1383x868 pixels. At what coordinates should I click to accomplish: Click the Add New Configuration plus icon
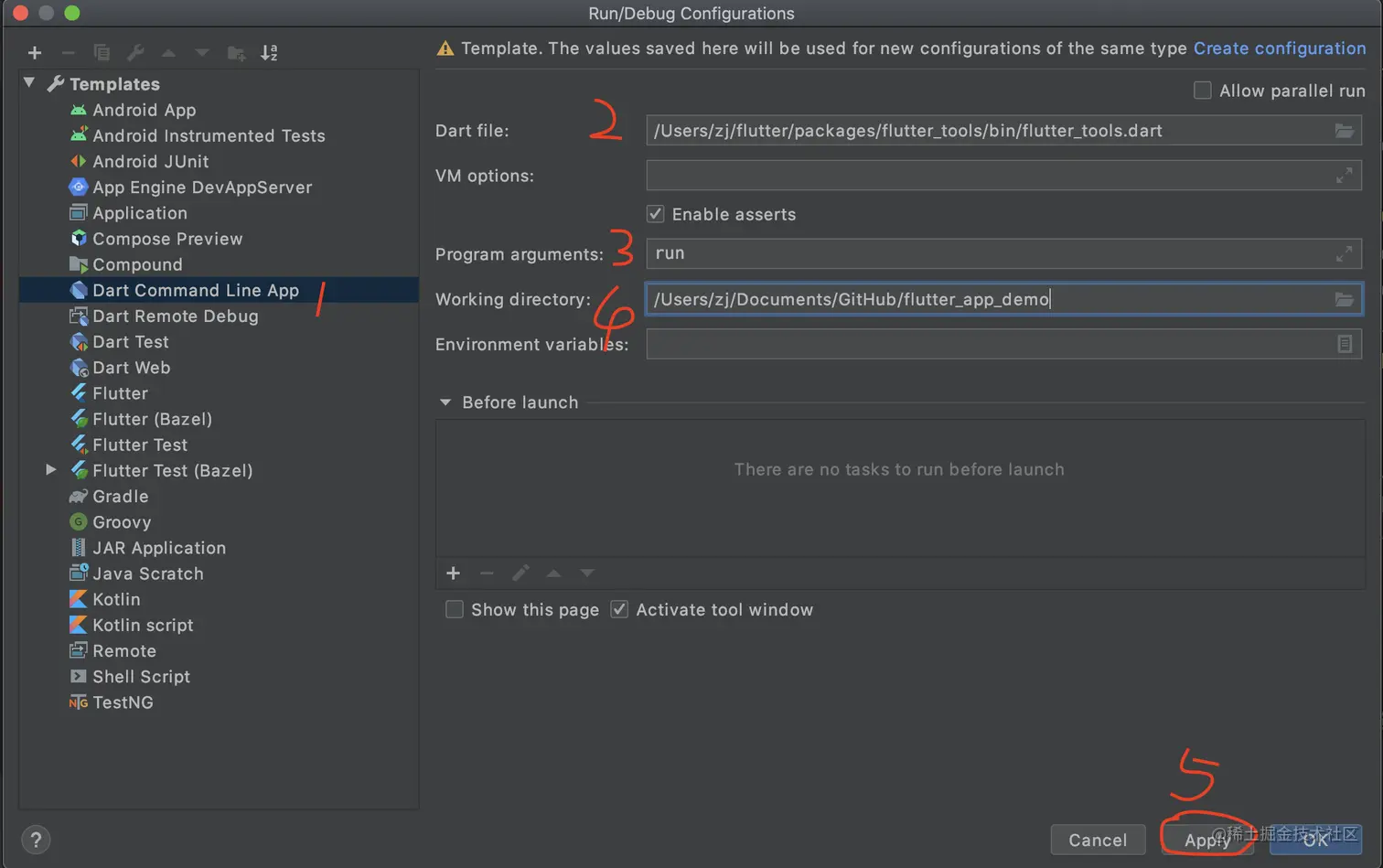click(x=35, y=53)
